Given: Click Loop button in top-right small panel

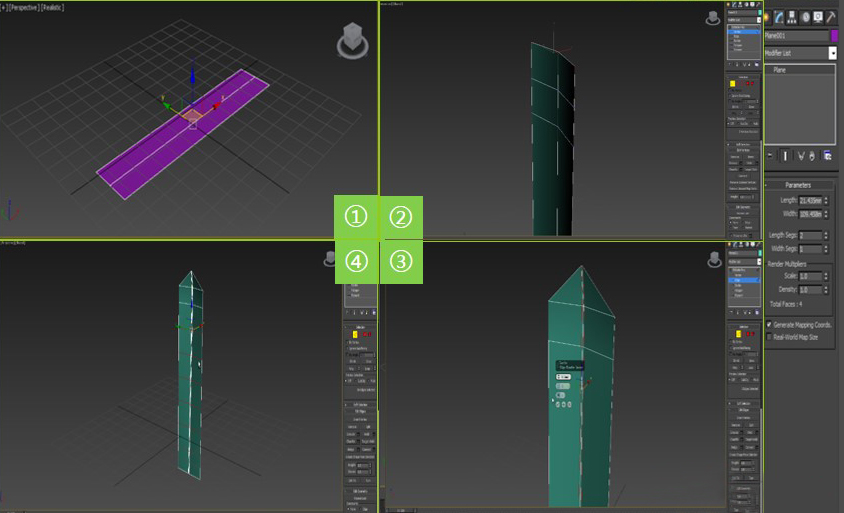Looking at the screenshot, I should click(751, 113).
